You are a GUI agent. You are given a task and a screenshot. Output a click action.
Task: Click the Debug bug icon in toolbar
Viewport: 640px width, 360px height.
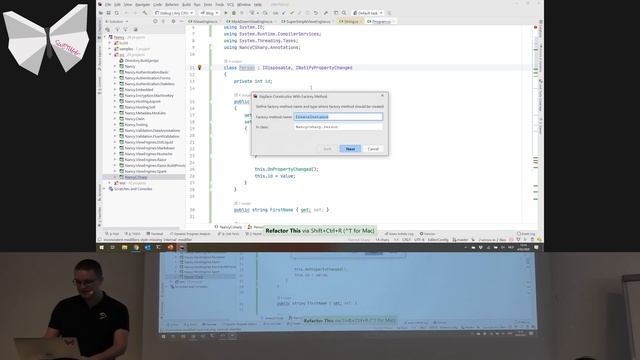[233, 13]
